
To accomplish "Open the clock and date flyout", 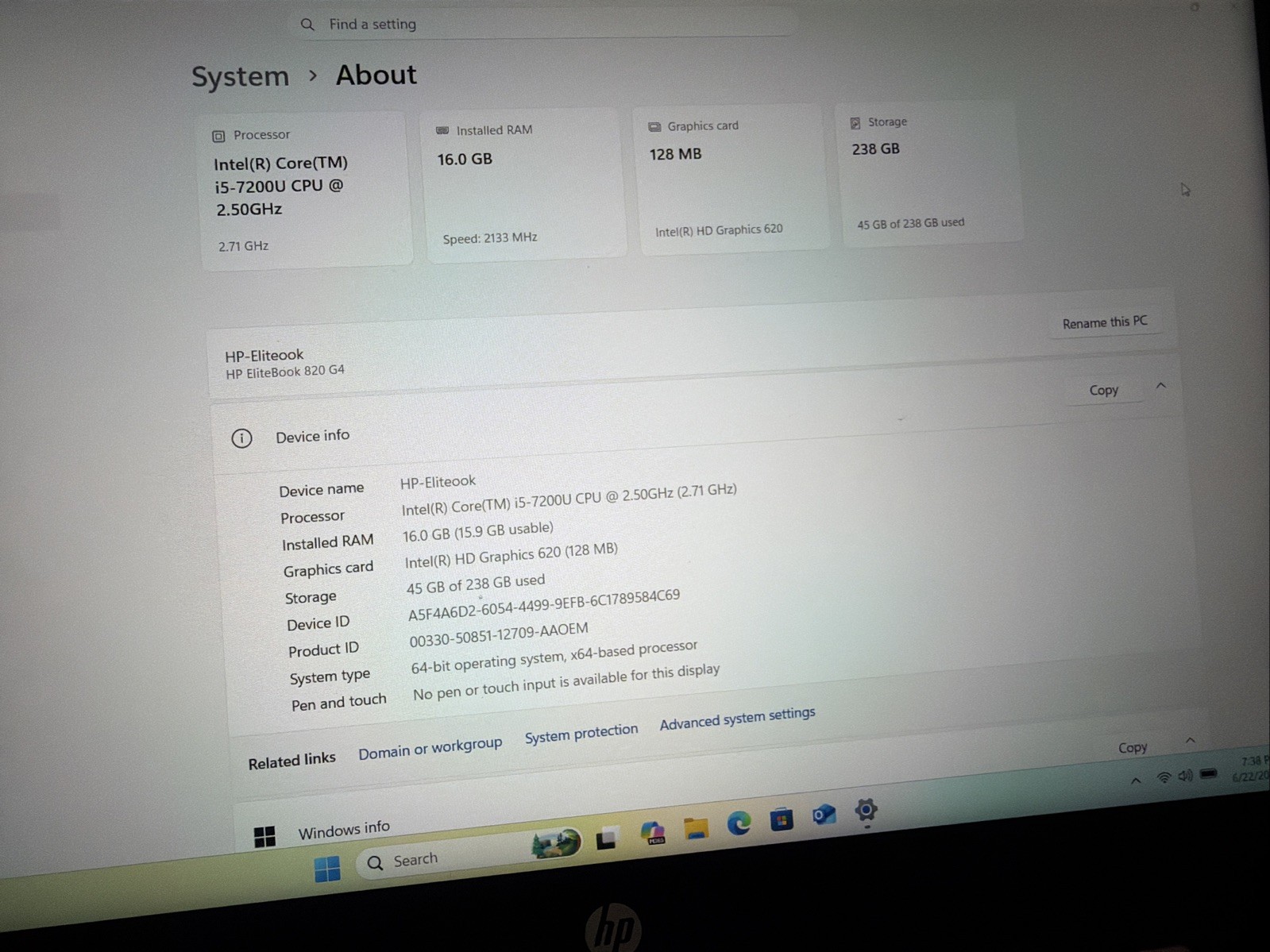I will point(1251,769).
